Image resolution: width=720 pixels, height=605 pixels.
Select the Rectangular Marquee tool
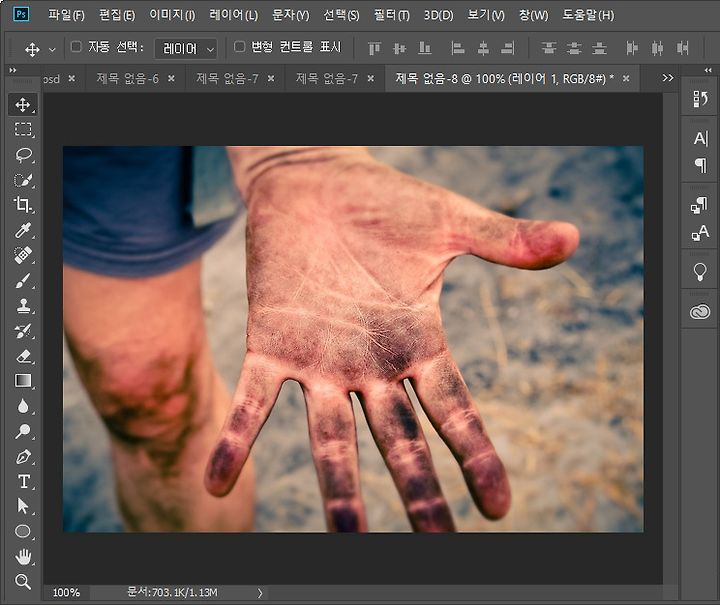point(23,129)
